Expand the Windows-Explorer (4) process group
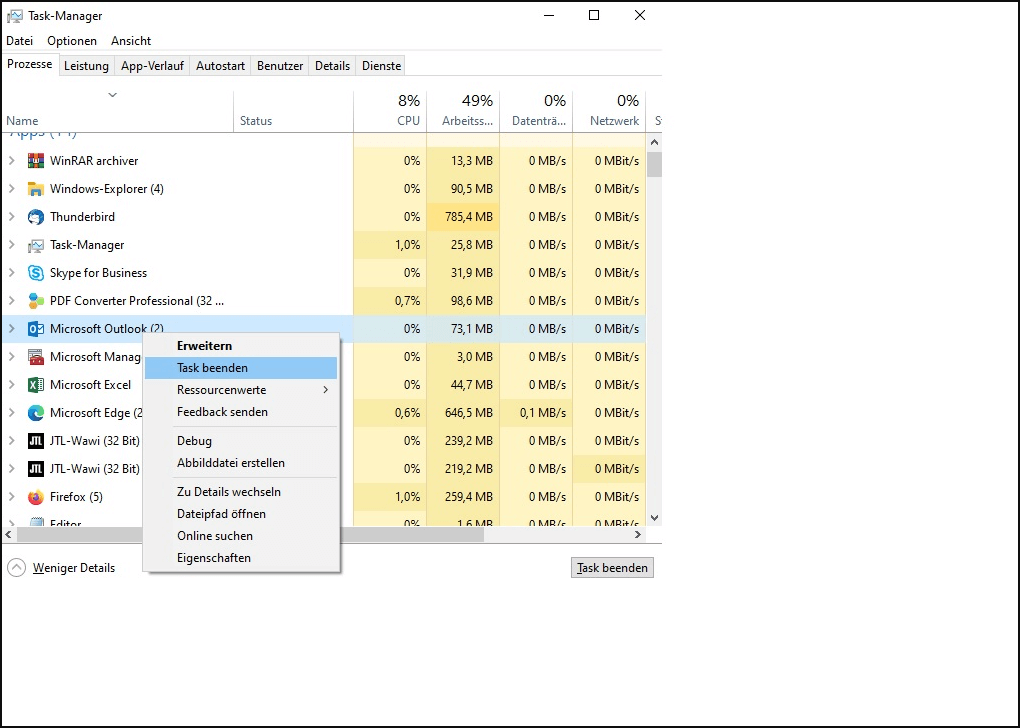The image size is (1020, 728). [x=12, y=189]
